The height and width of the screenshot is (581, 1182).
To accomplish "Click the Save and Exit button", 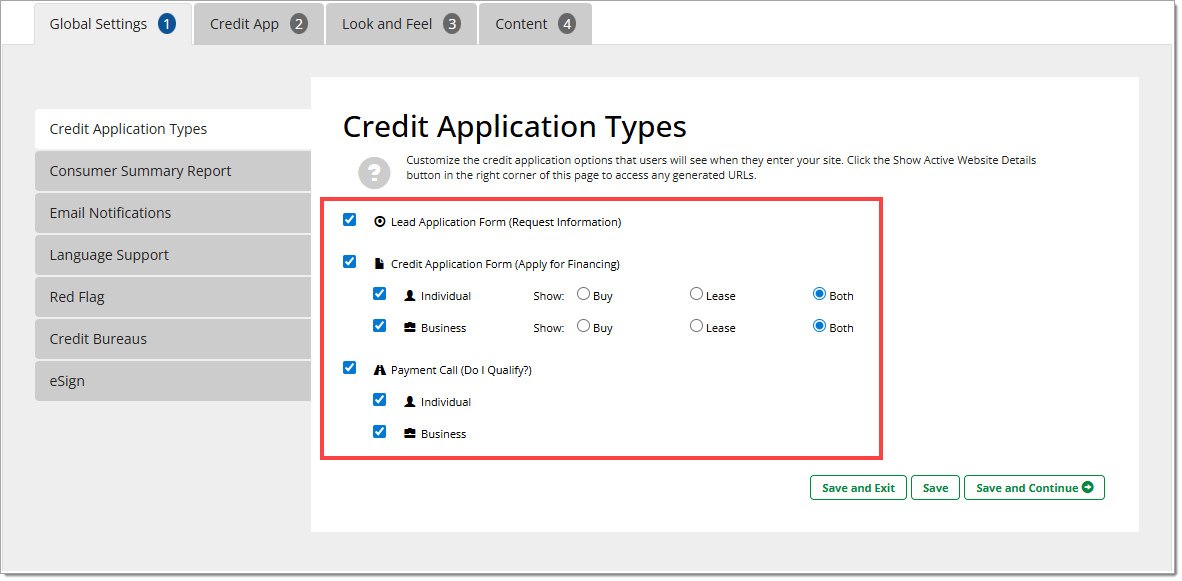I will pyautogui.click(x=858, y=488).
